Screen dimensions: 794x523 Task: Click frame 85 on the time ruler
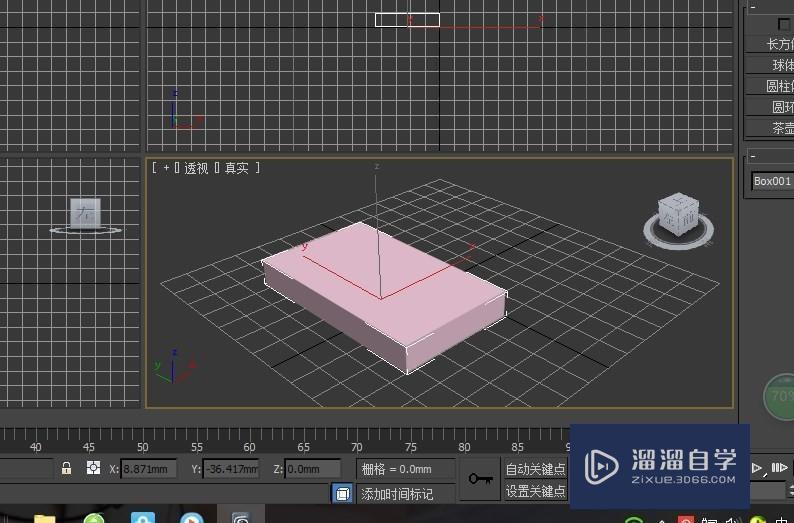click(x=518, y=447)
